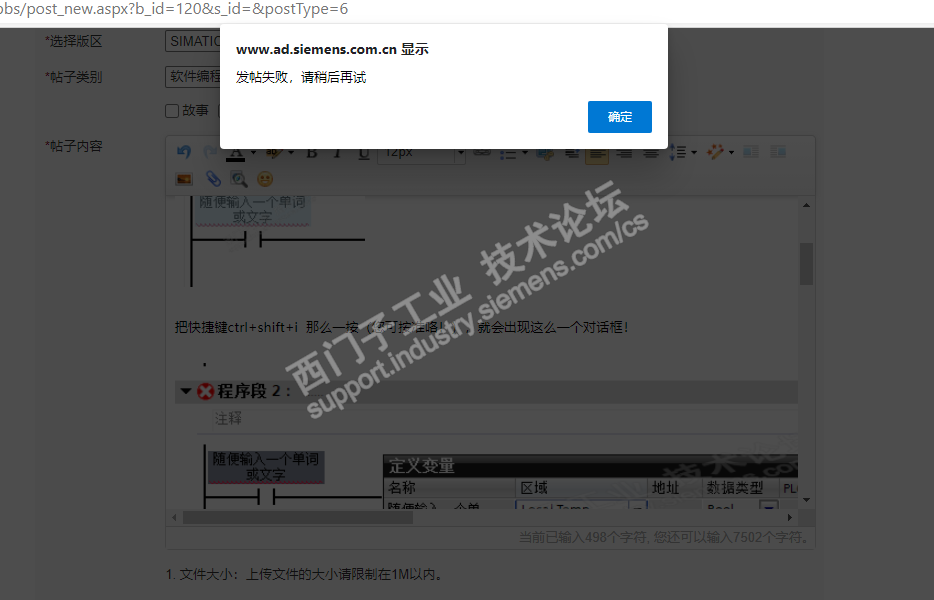
Task: Click the line spacing icon
Action: 677,153
